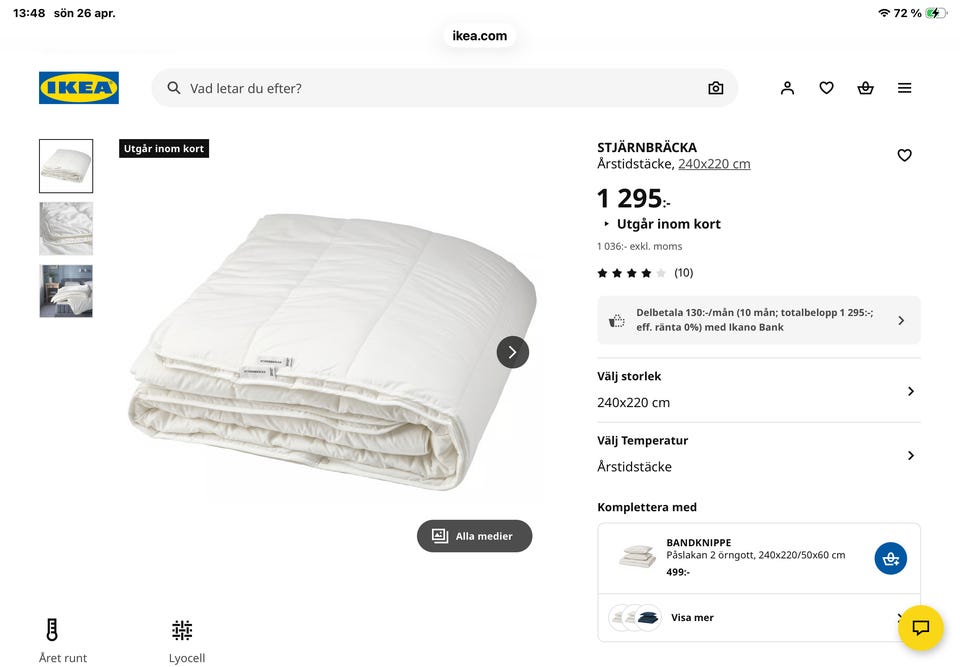960x667 pixels.
Task: Focus the Vad letar du efter search field
Action: [x=440, y=88]
